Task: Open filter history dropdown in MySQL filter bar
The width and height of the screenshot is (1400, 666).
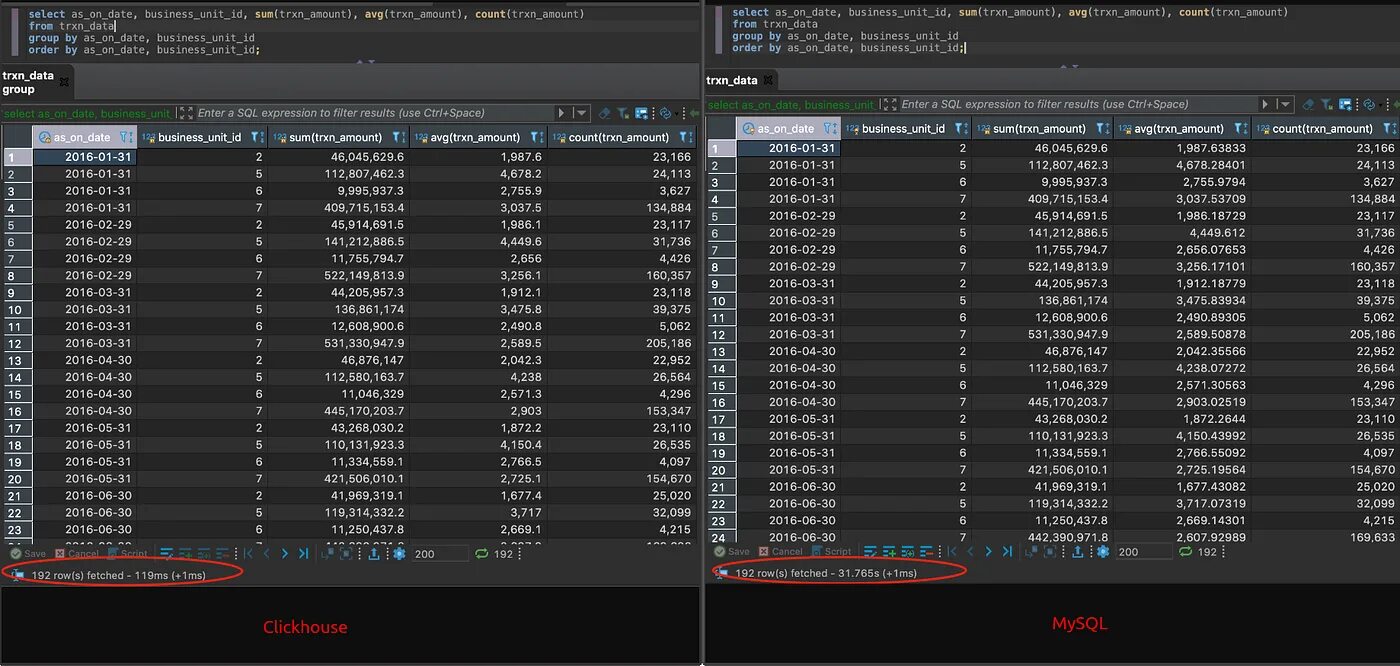Action: [x=1285, y=104]
